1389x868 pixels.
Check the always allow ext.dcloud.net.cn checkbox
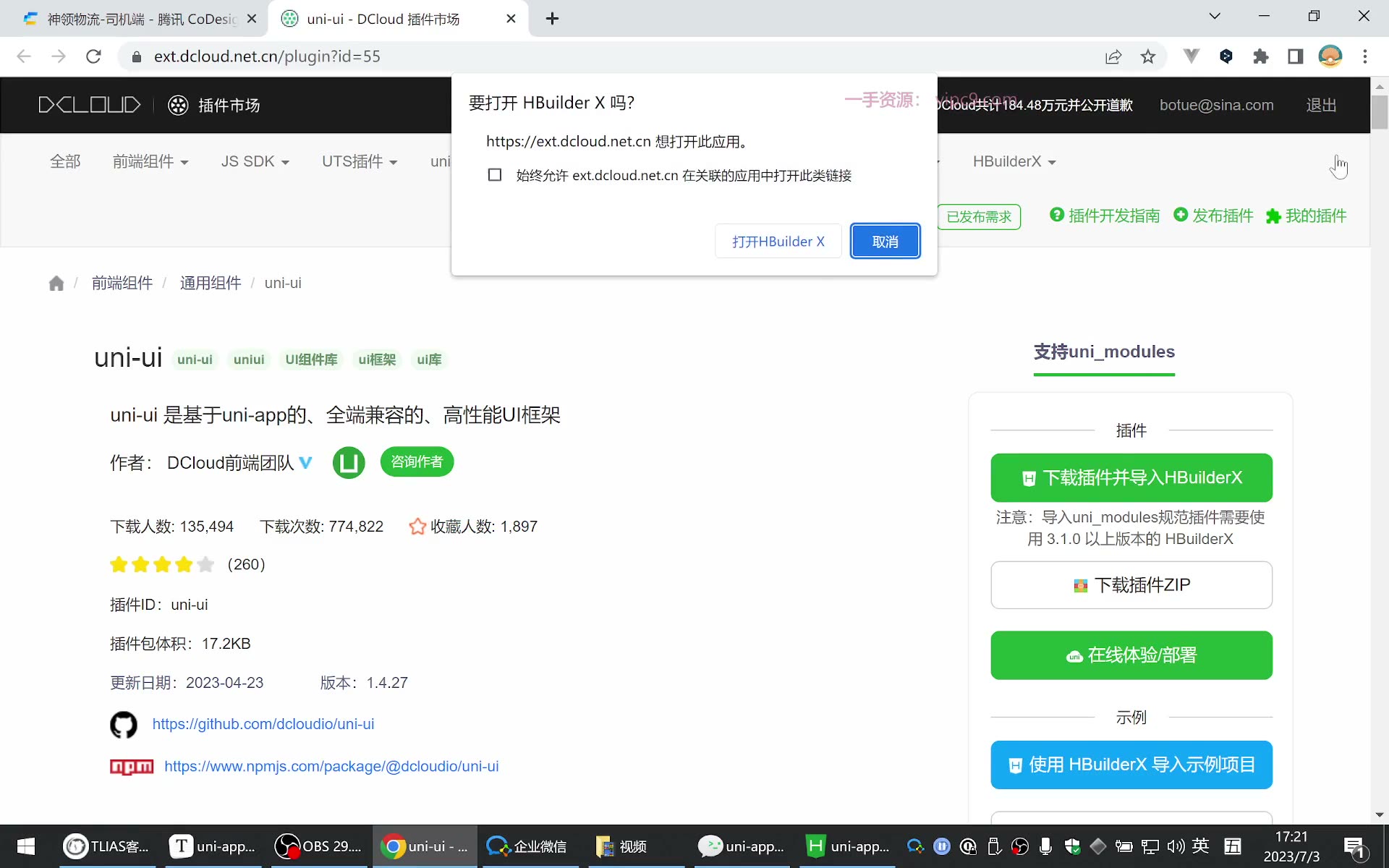click(x=495, y=175)
